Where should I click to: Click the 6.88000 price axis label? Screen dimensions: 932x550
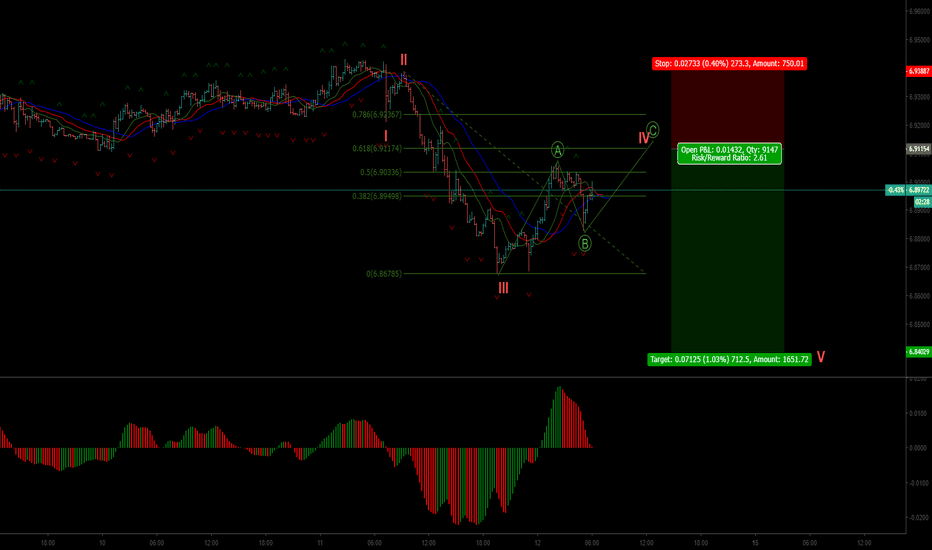[919, 239]
